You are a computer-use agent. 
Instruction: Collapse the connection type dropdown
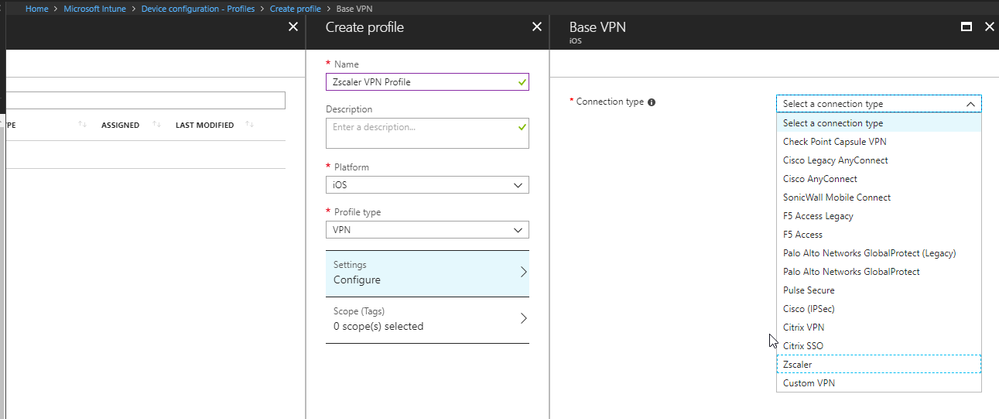[968, 103]
